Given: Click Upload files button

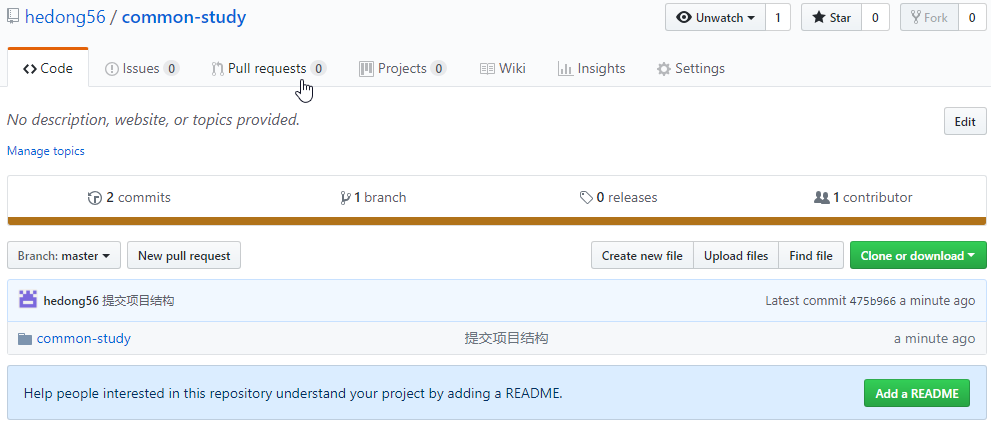Looking at the screenshot, I should coord(736,255).
